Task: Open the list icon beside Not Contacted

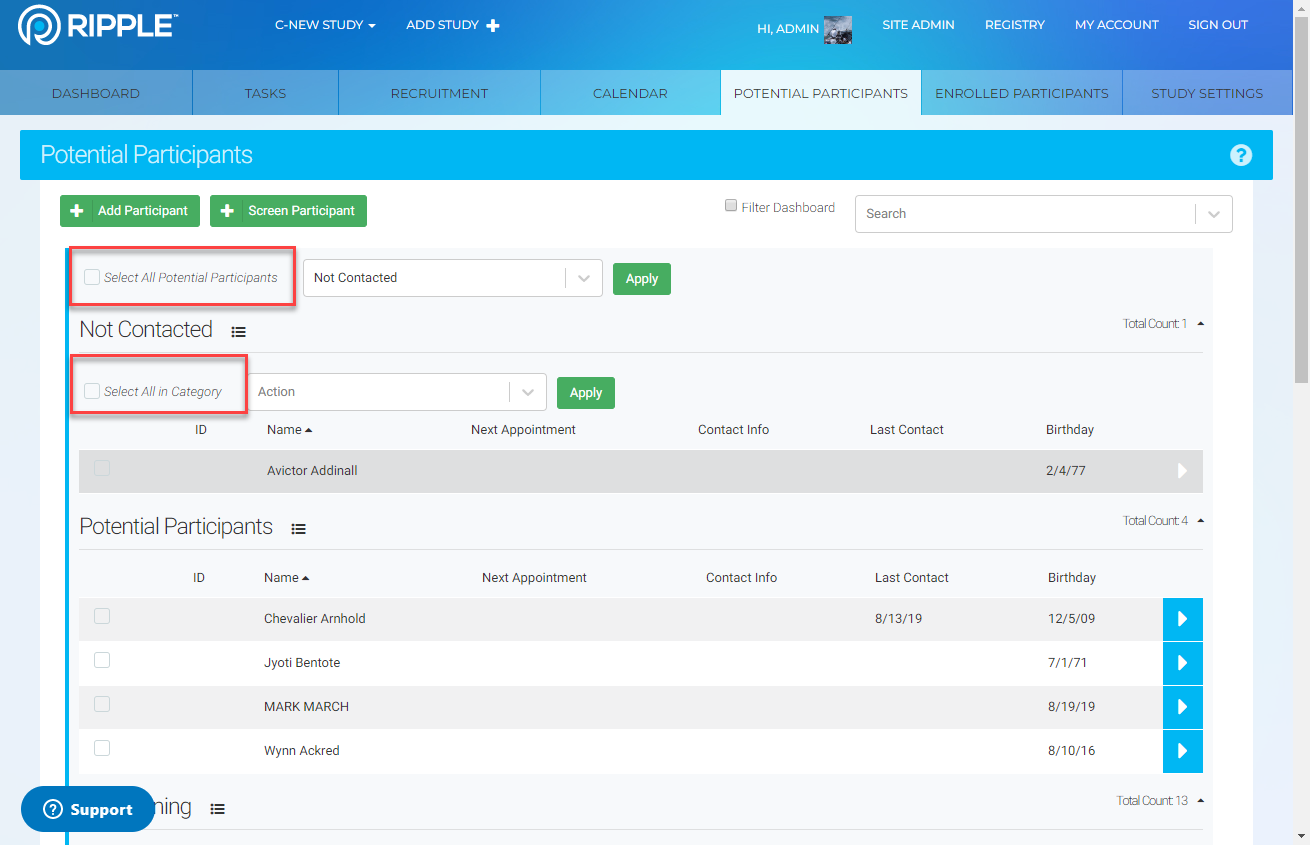Action: pyautogui.click(x=238, y=332)
